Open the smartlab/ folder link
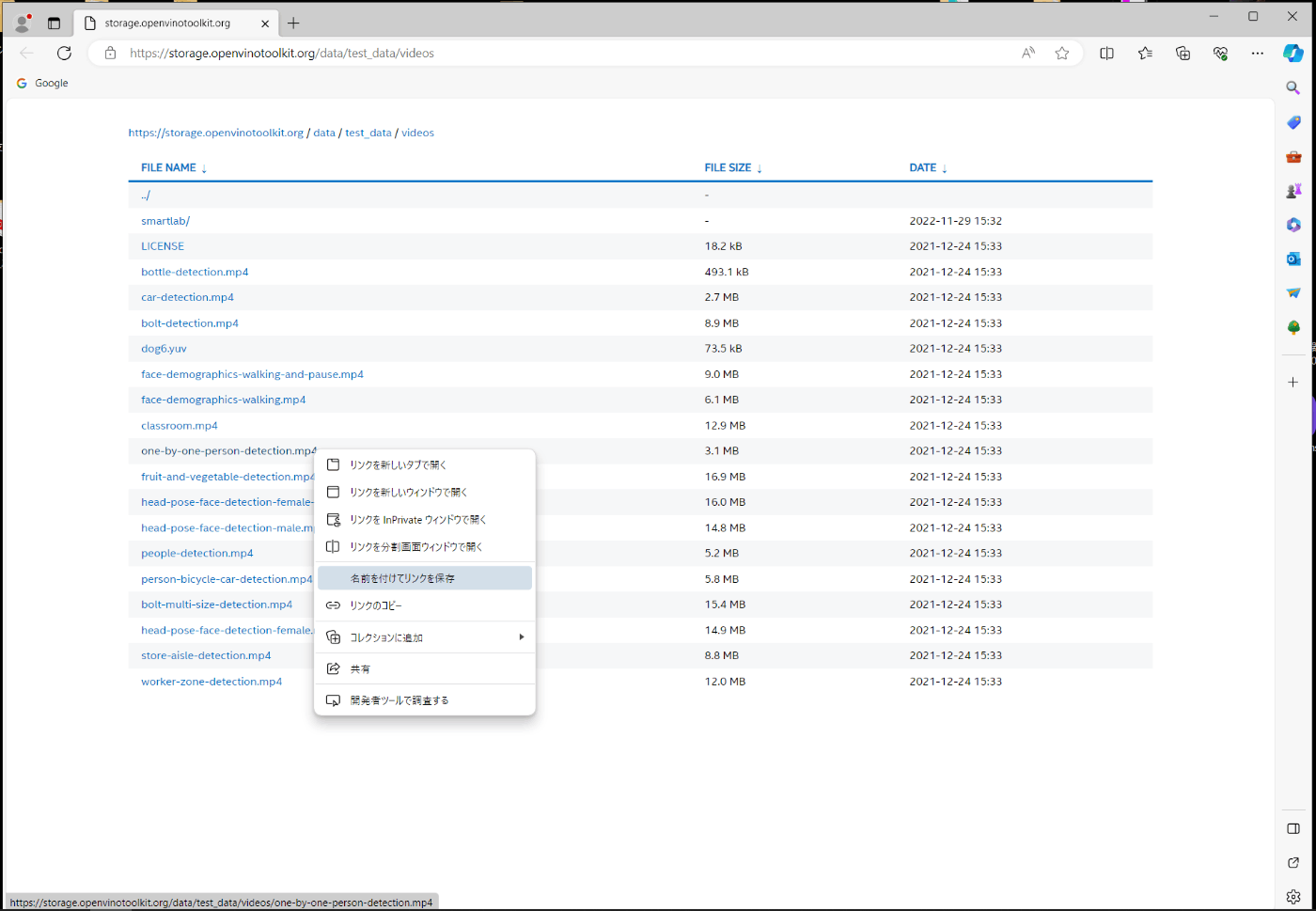The width and height of the screenshot is (1316, 911). point(165,221)
